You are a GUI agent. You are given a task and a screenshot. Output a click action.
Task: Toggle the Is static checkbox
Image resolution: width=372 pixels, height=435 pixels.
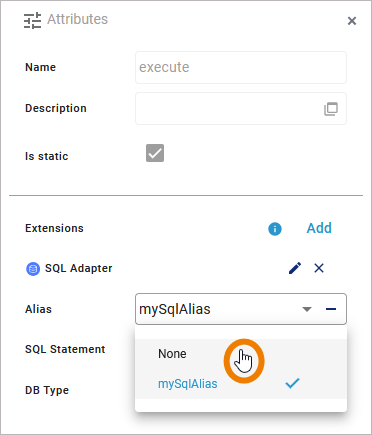(155, 153)
